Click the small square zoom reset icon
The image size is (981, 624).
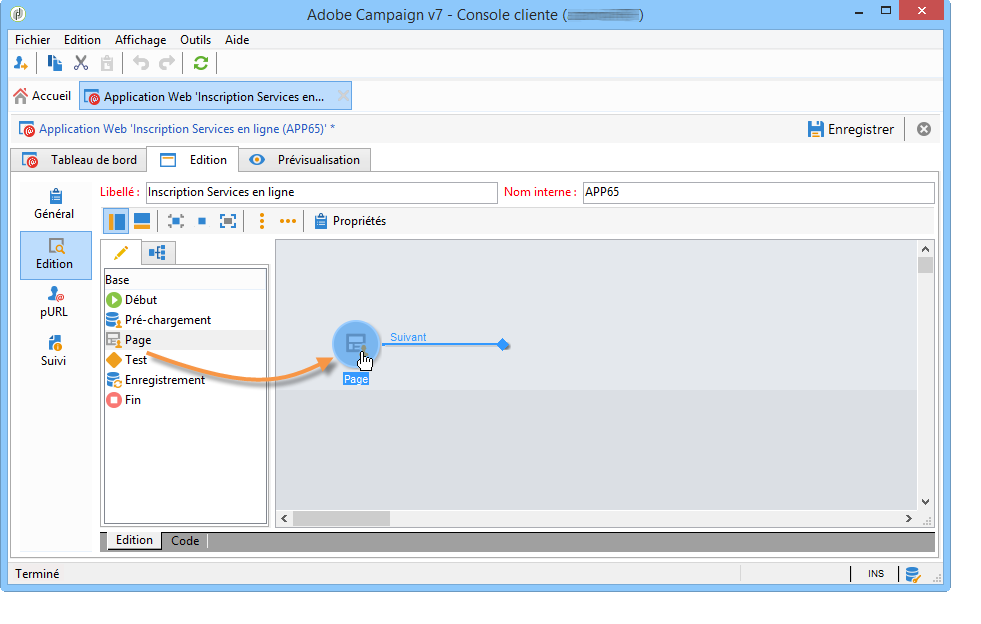pos(201,221)
